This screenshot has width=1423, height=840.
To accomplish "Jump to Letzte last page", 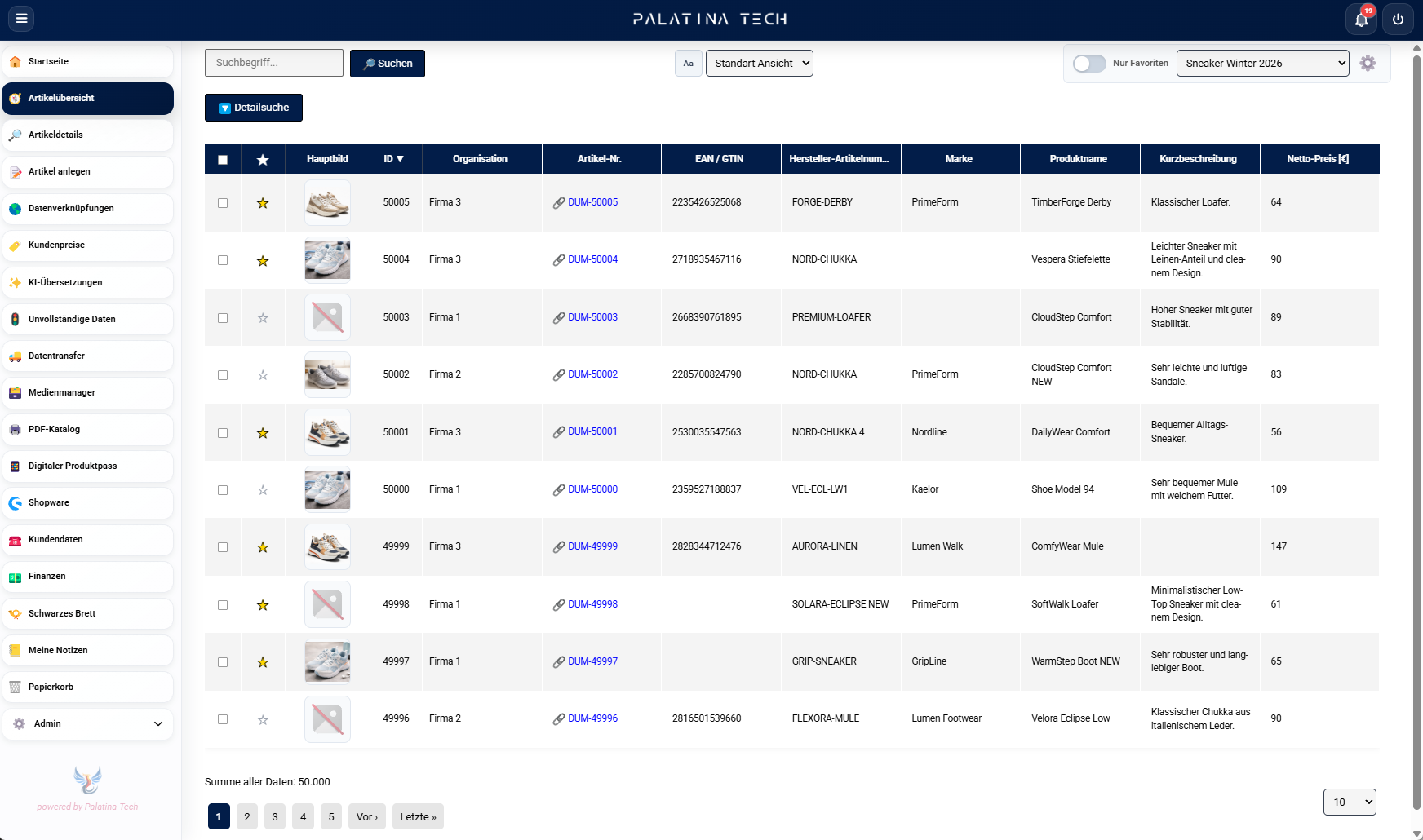I will (x=418, y=816).
